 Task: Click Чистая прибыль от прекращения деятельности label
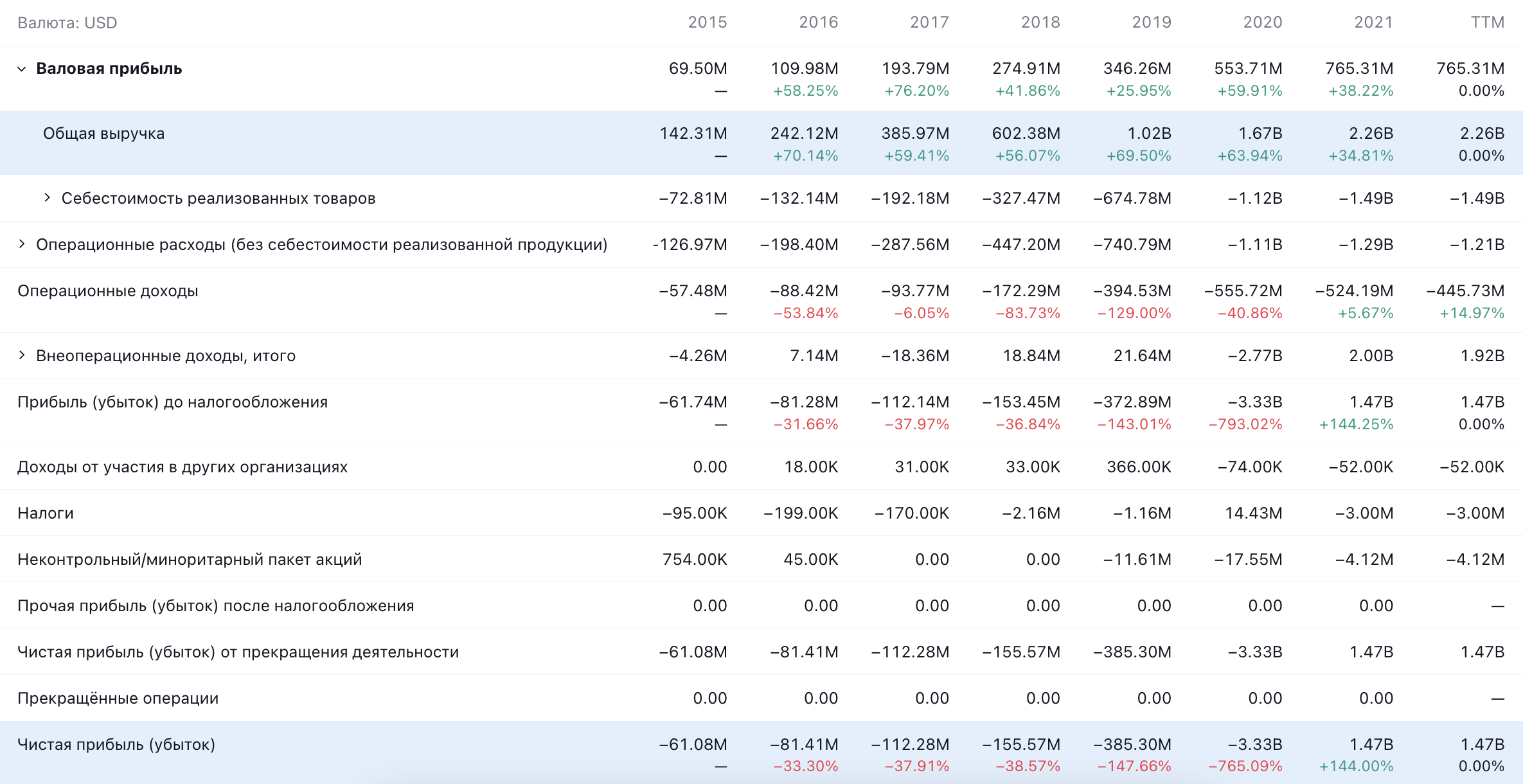point(238,652)
